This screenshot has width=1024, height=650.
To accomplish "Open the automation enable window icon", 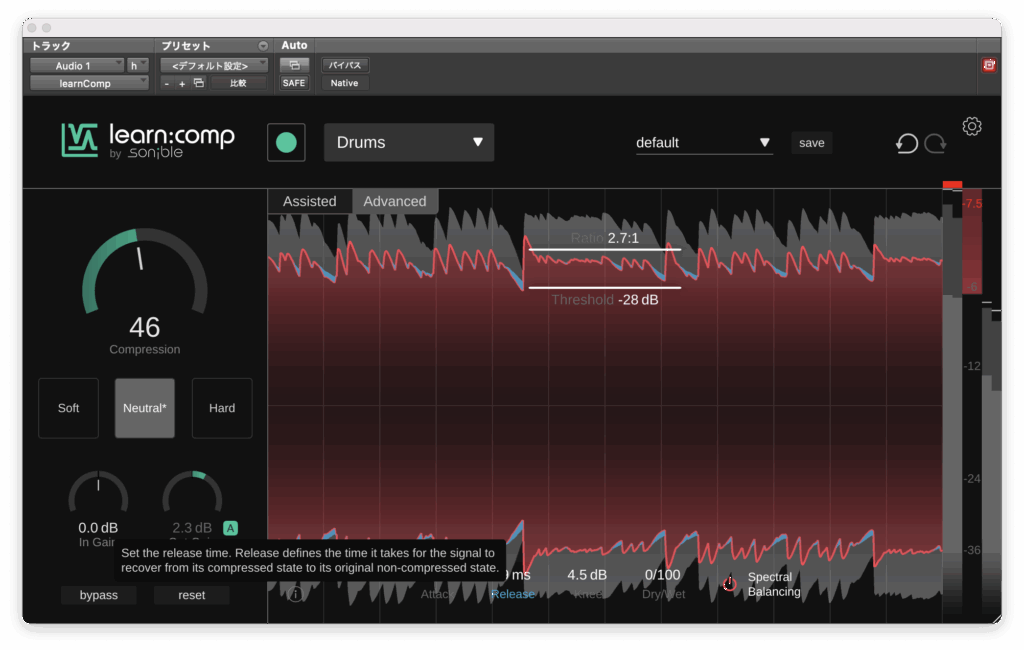I will (294, 65).
